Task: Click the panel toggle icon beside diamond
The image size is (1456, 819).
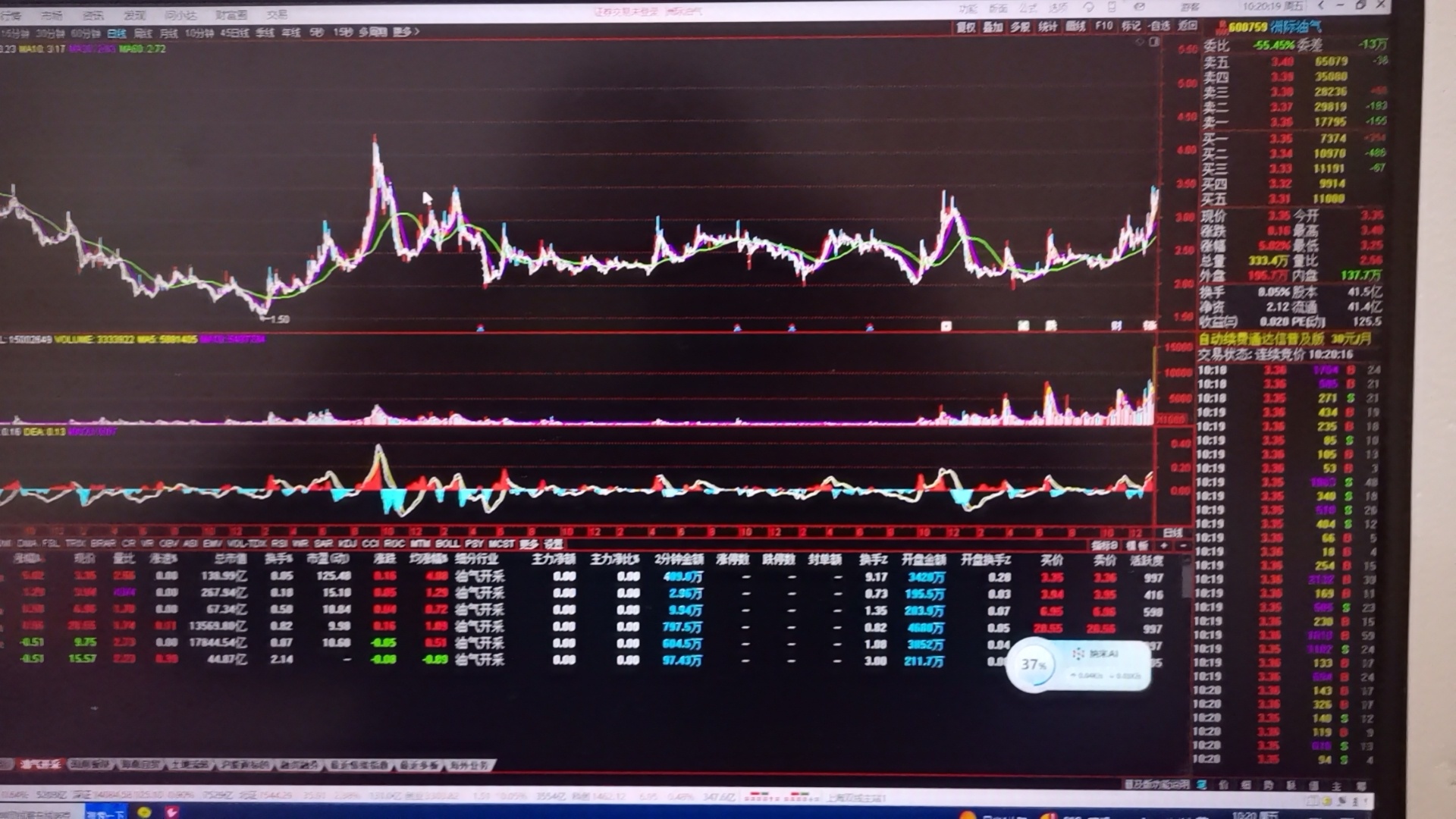Action: [1153, 42]
